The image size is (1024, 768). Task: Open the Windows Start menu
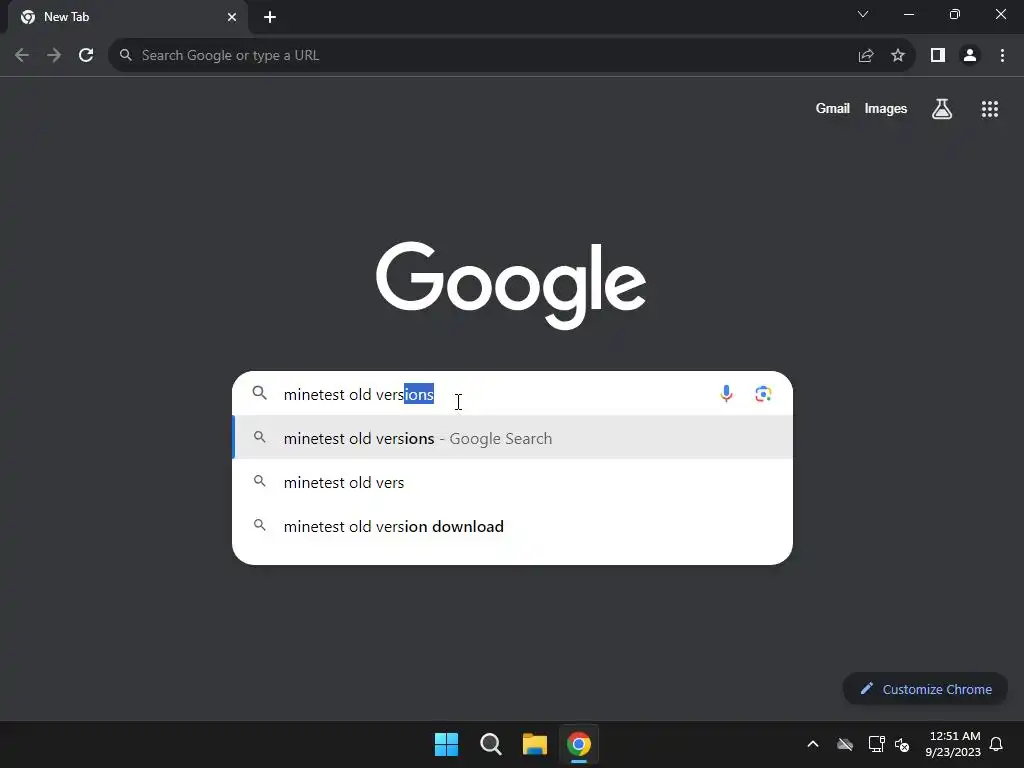447,744
